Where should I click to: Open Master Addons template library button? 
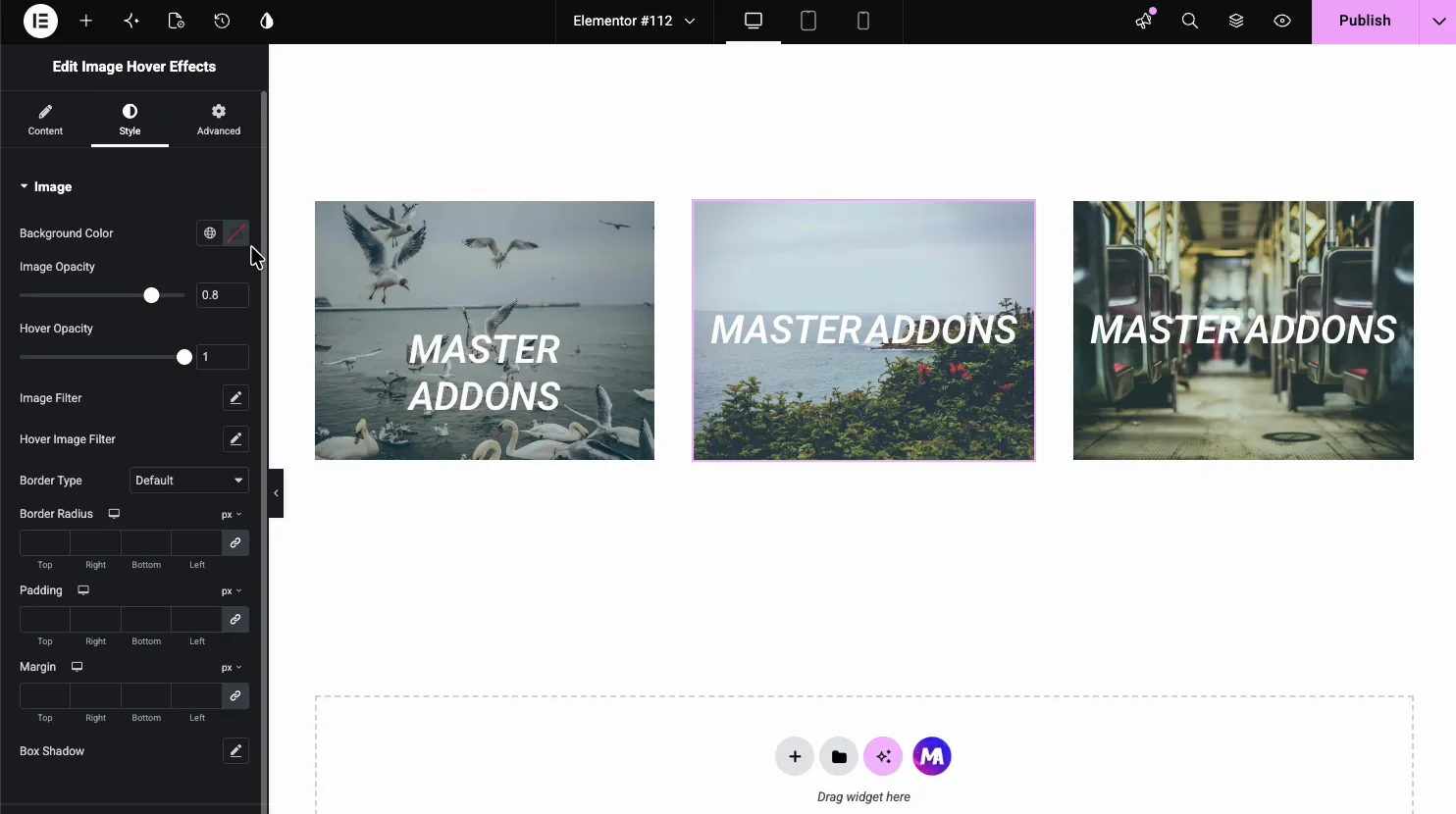click(932, 756)
